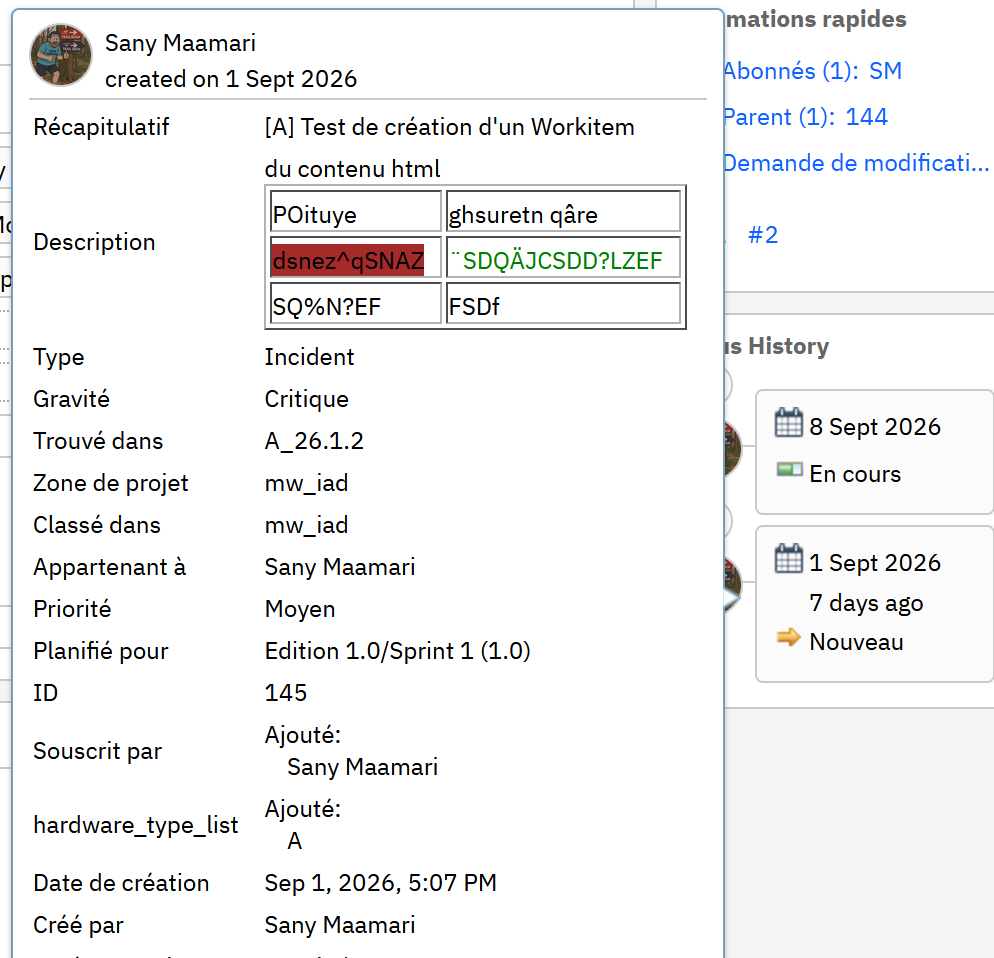Click the Moyen priority value
Image resolution: width=994 pixels, height=958 pixels.
300,609
